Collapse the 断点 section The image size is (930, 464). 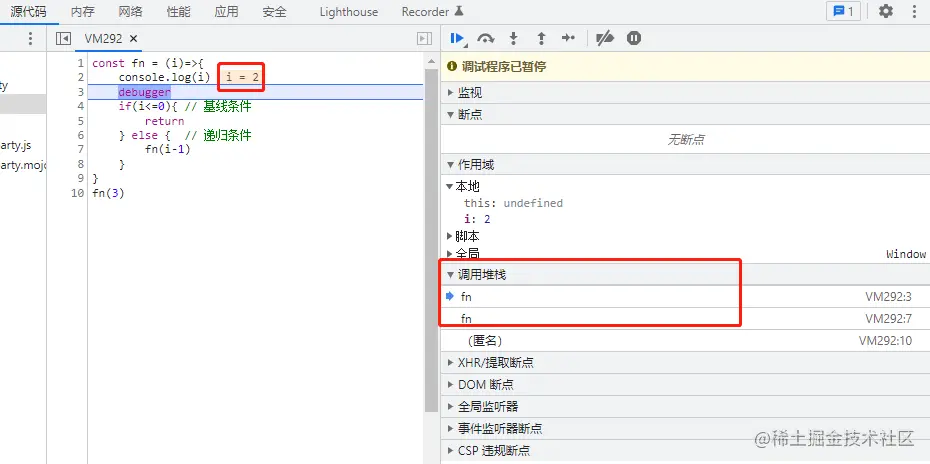[x=686, y=115]
